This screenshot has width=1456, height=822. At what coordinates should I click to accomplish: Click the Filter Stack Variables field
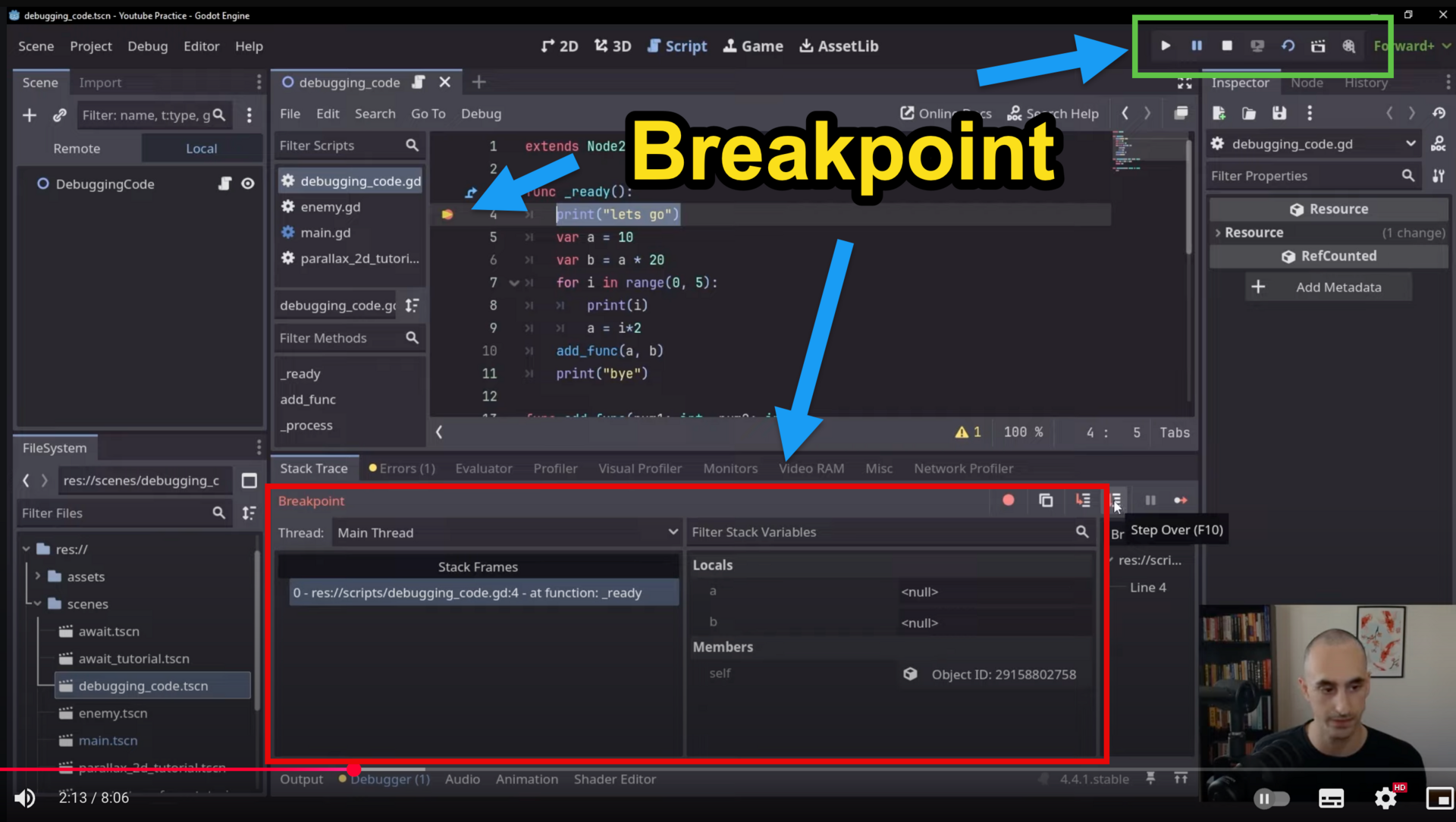[891, 532]
